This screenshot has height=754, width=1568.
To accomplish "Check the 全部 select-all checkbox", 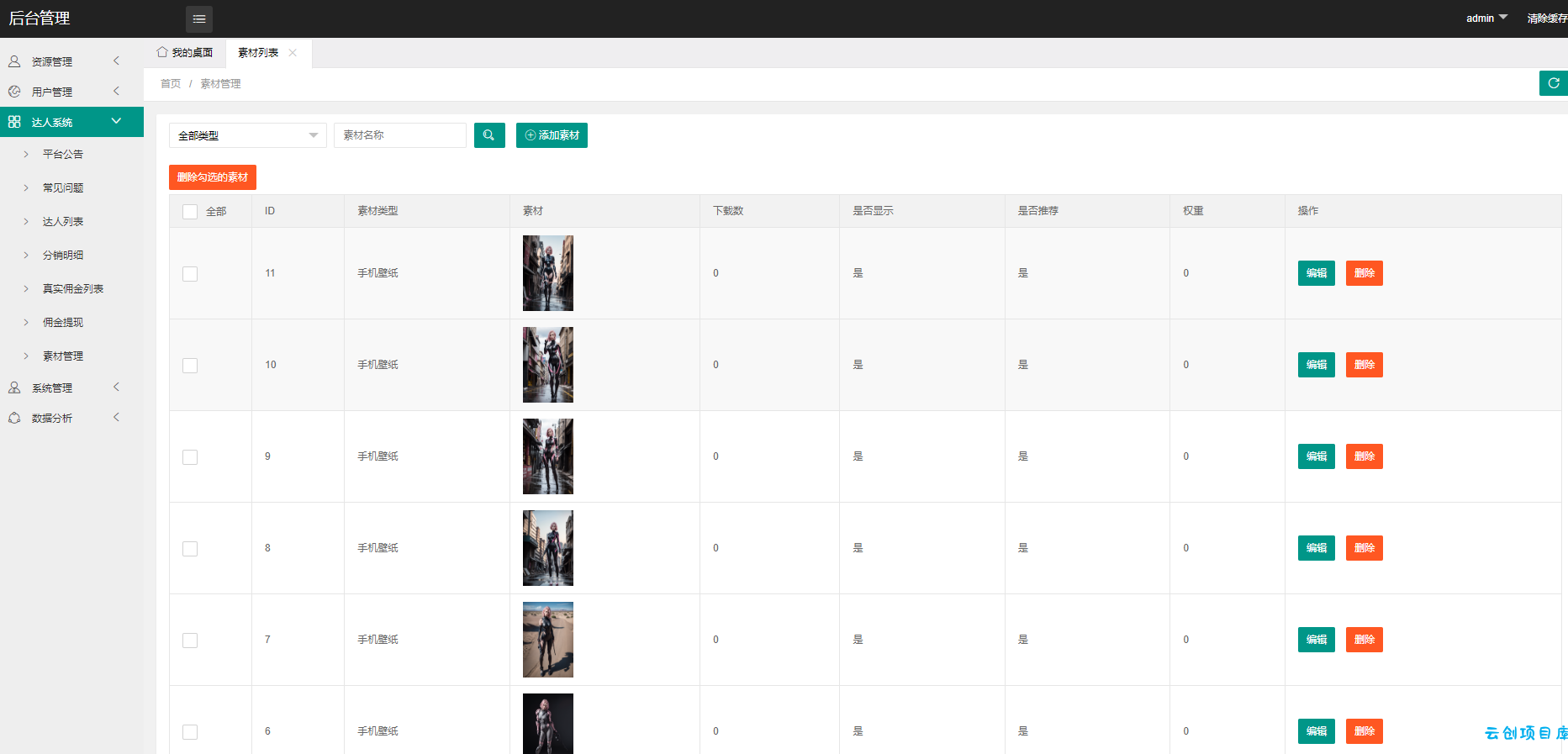I will point(190,212).
